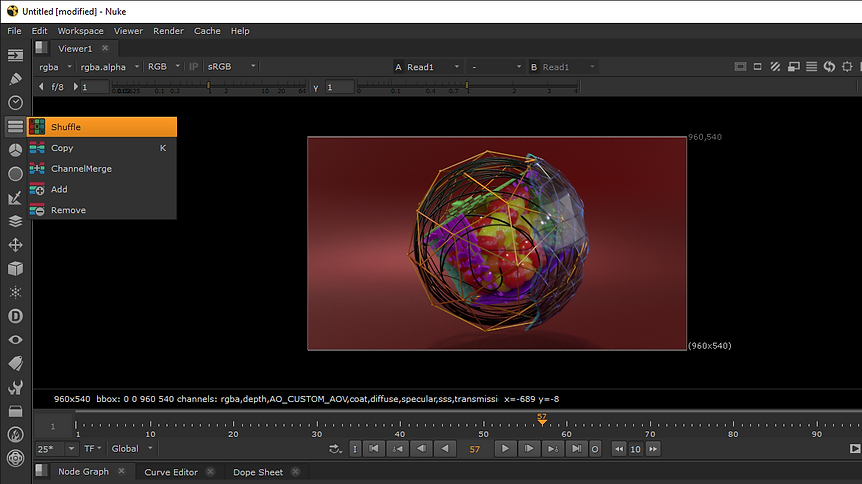Toggle the IP input process button
The height and width of the screenshot is (484, 862).
(194, 67)
